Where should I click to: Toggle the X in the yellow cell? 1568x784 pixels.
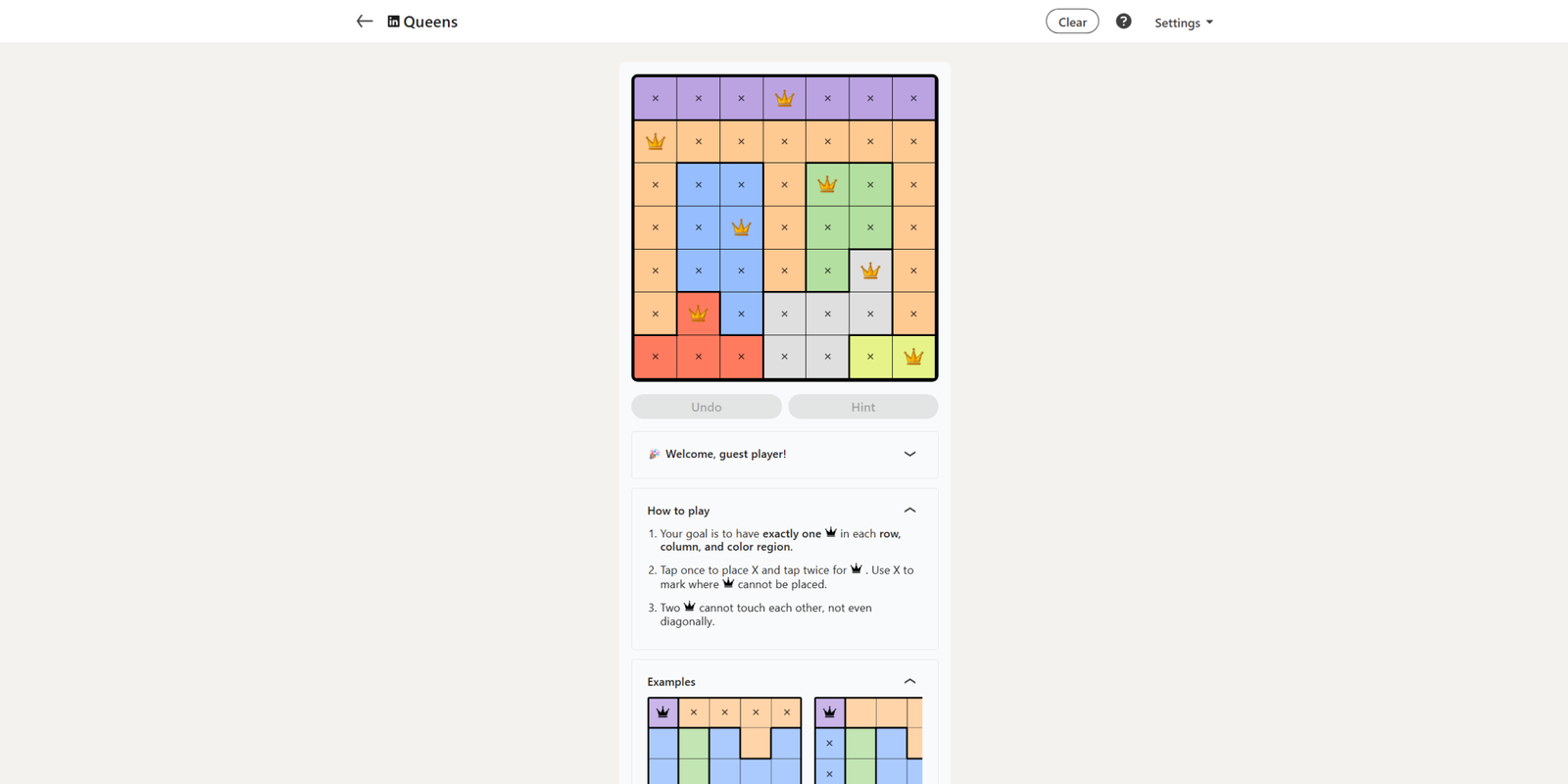coord(870,357)
